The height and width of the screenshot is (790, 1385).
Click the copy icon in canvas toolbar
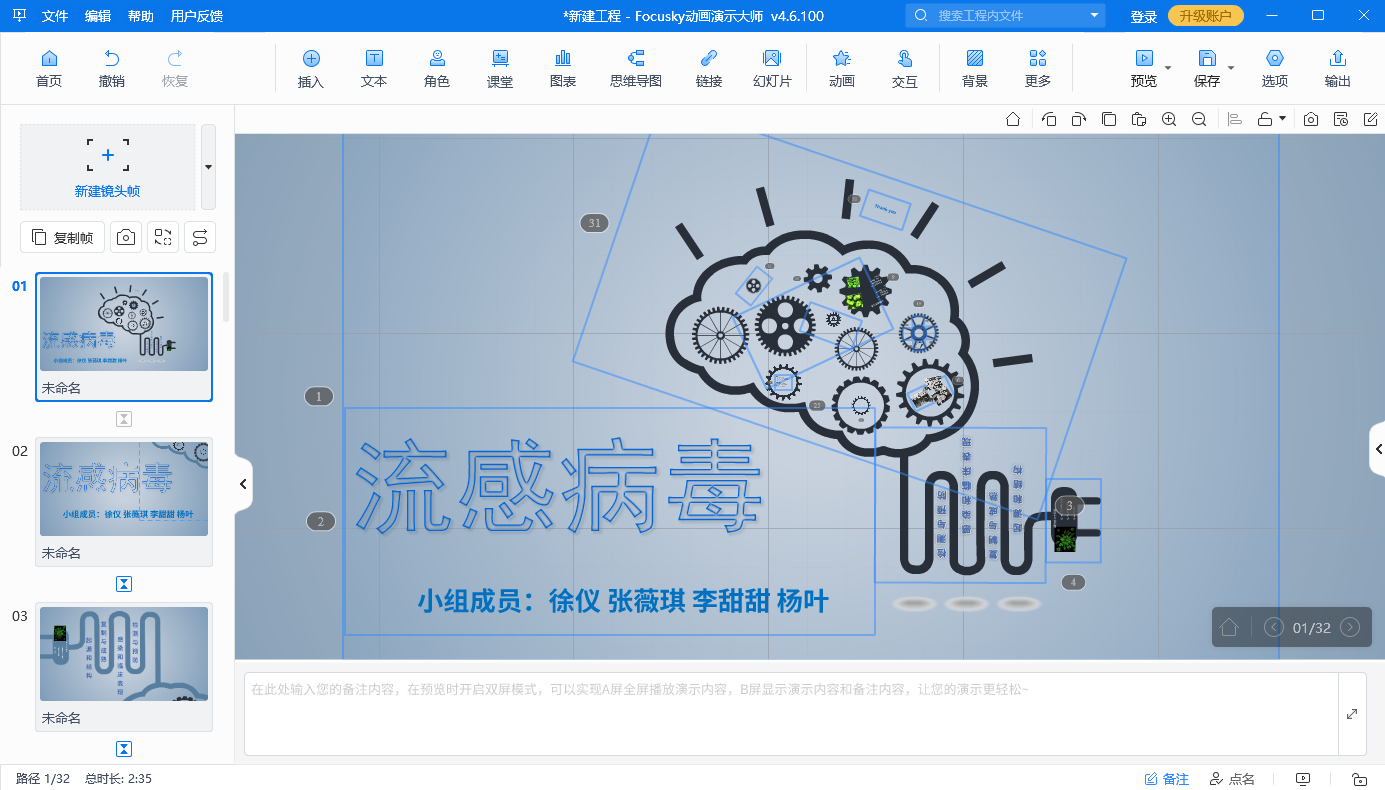click(x=1109, y=119)
